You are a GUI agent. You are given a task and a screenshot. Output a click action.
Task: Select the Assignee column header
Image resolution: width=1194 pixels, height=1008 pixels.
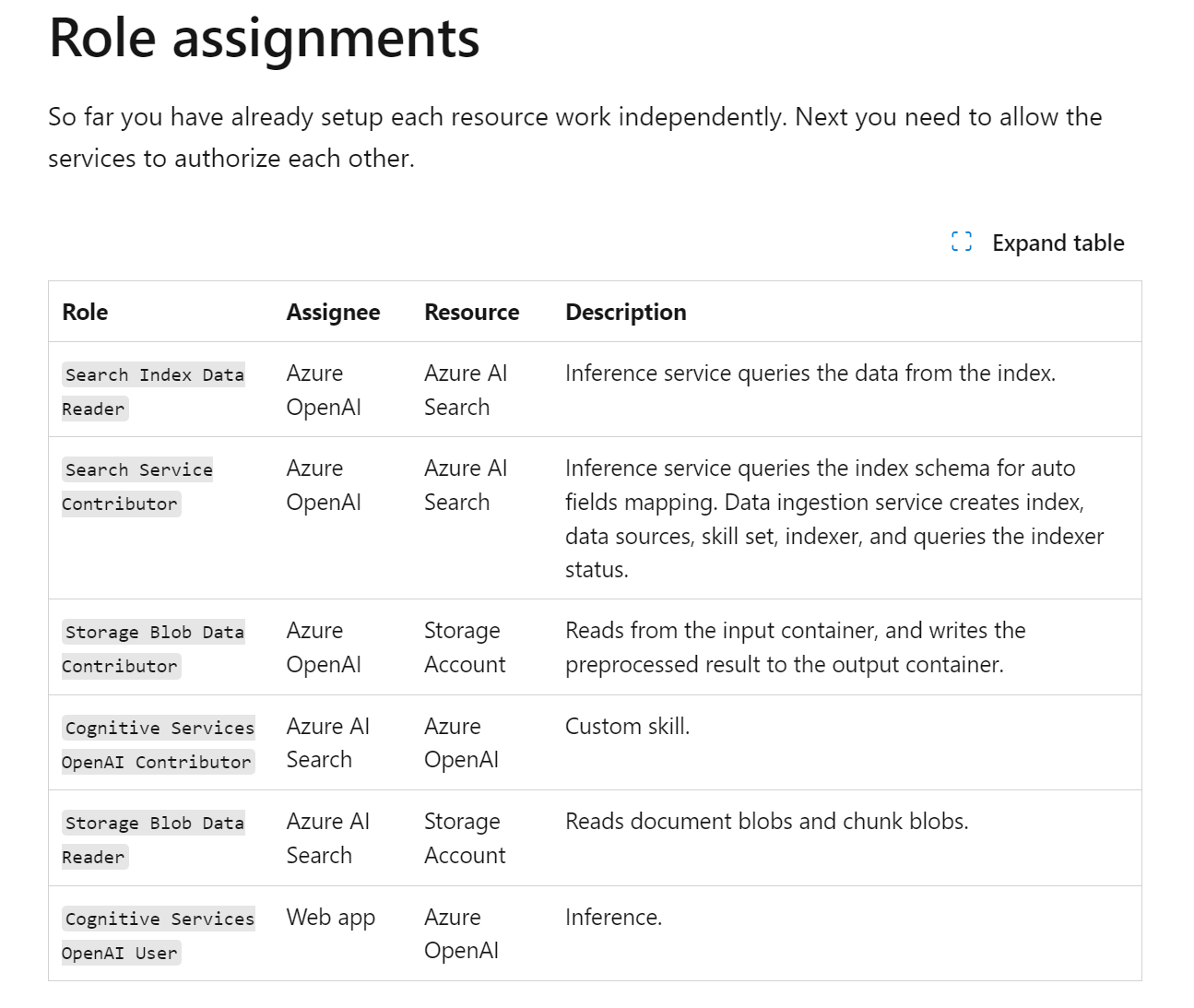[333, 313]
